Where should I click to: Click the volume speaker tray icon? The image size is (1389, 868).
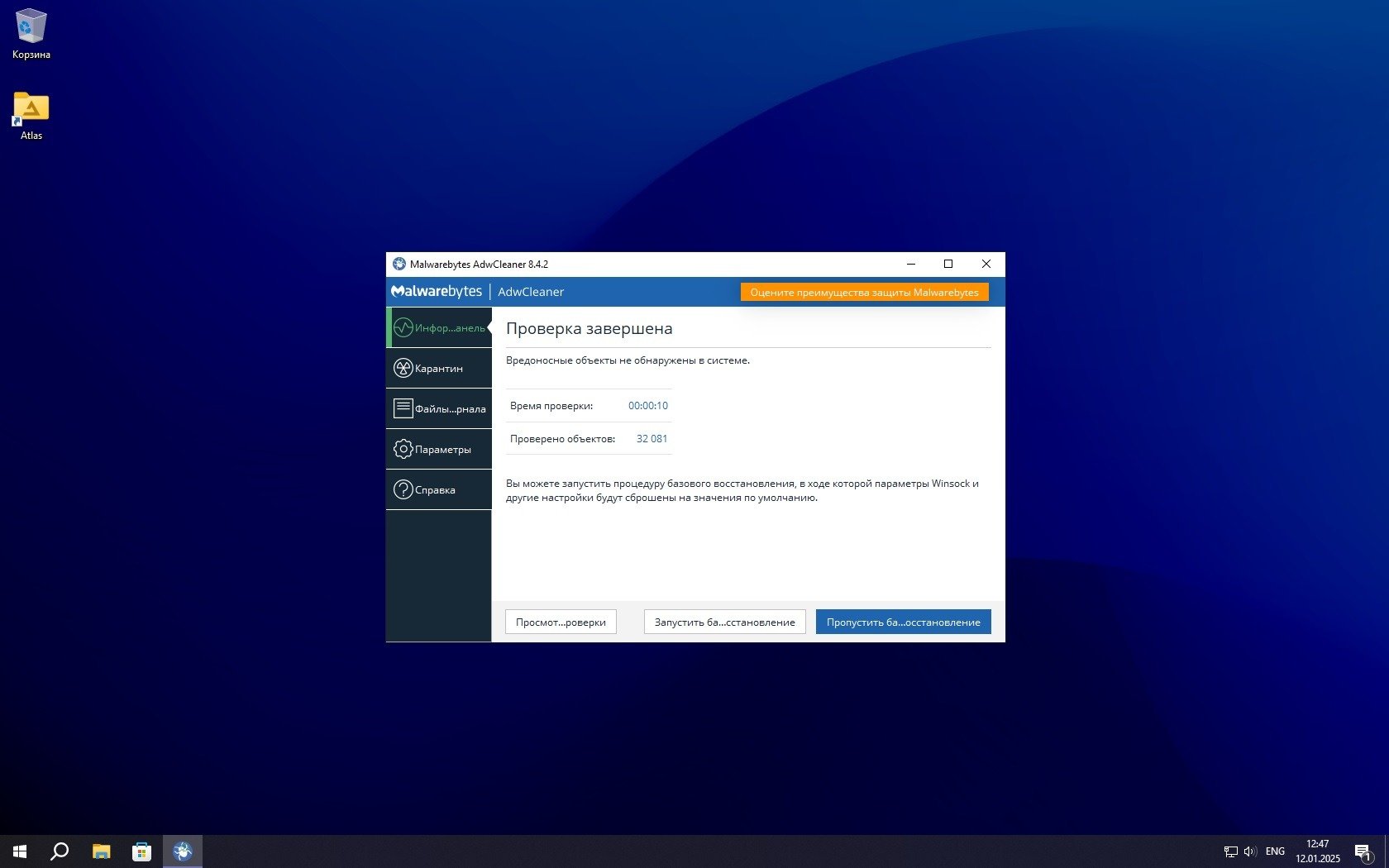[x=1250, y=851]
